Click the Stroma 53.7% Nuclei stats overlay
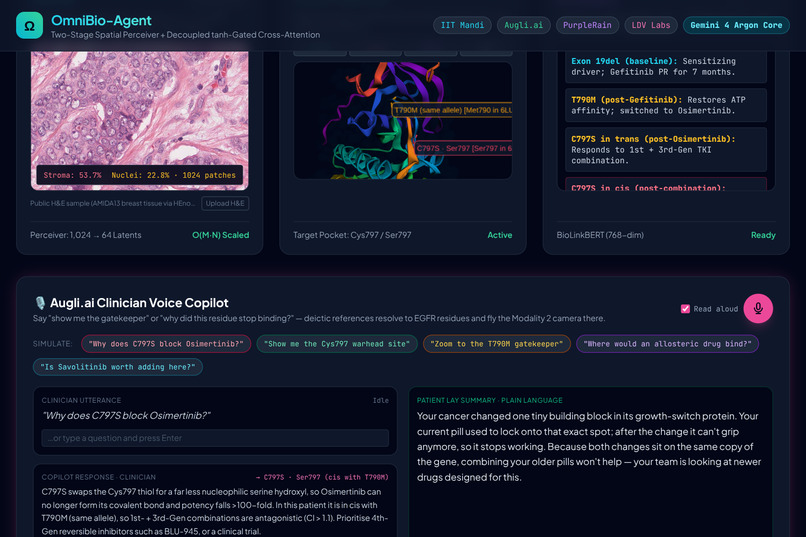The image size is (806, 537). pos(139,175)
